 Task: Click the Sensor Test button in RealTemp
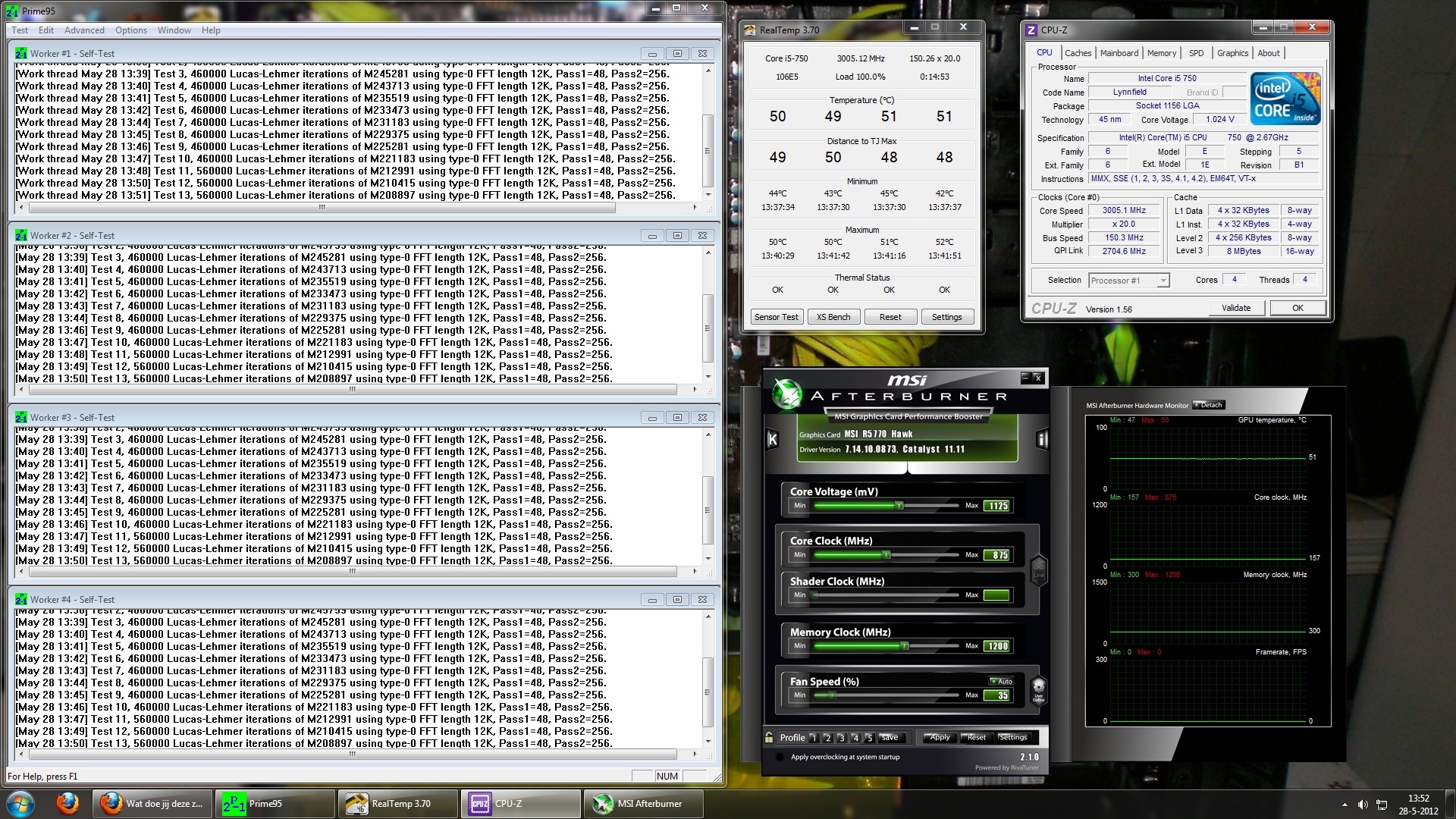[x=776, y=317]
